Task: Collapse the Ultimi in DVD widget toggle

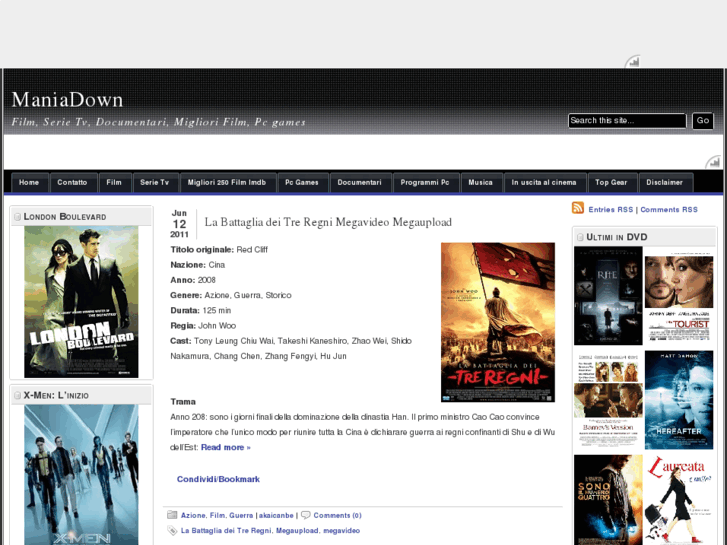Action: [x=580, y=237]
